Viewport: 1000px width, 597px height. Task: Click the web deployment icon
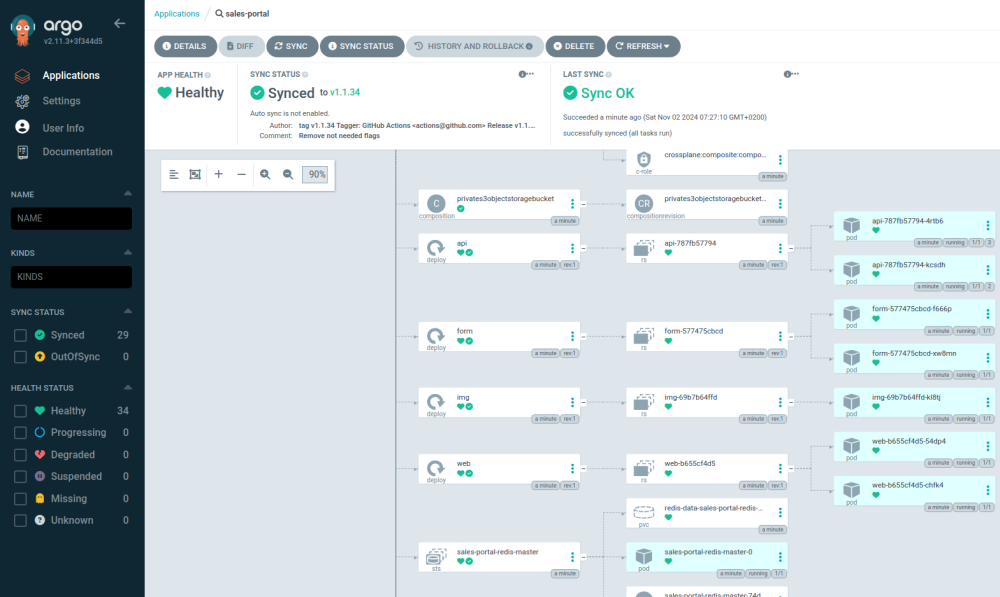click(436, 468)
